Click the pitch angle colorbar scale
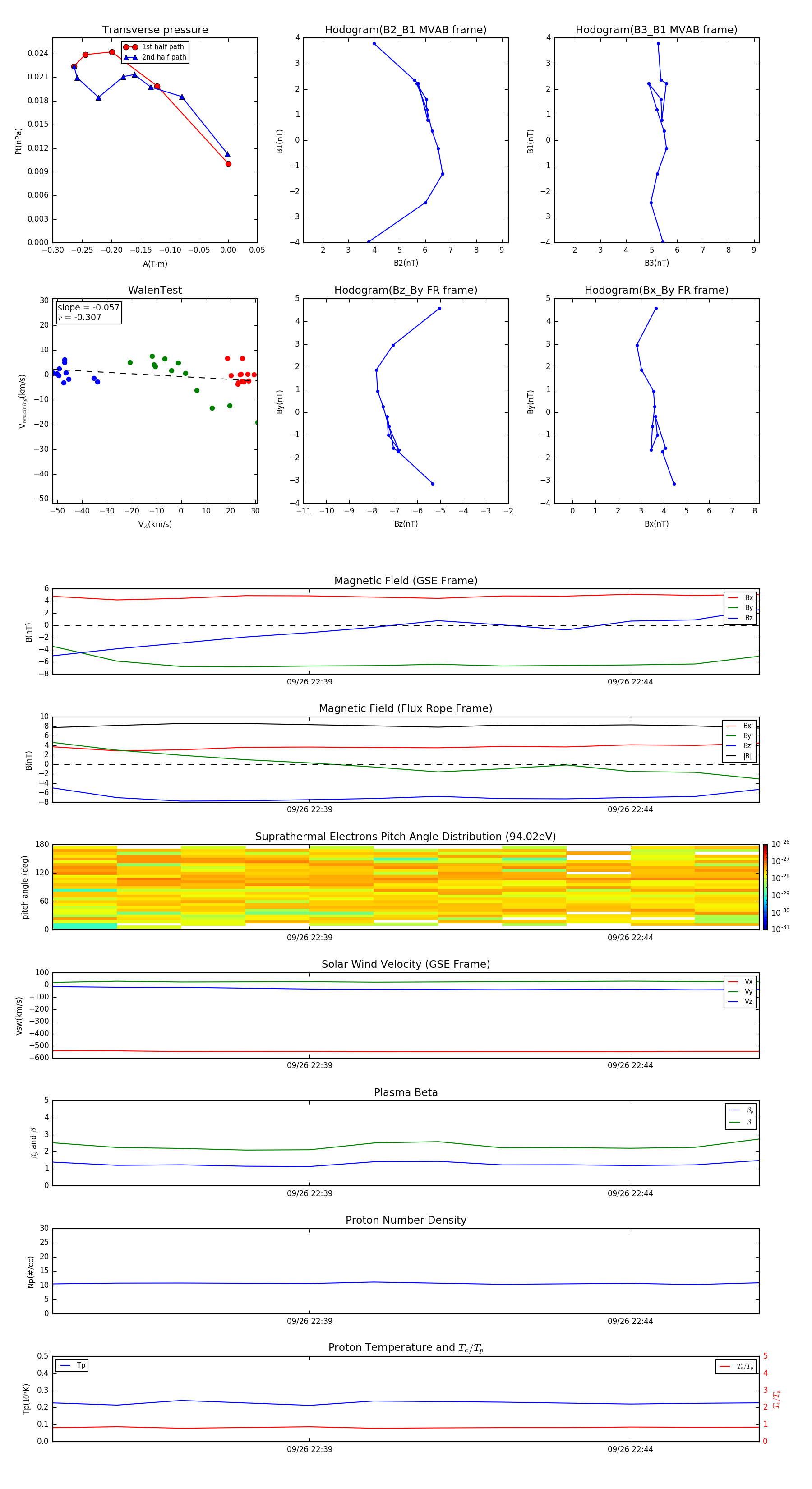Screen dimensions: 812x1489 (765, 887)
